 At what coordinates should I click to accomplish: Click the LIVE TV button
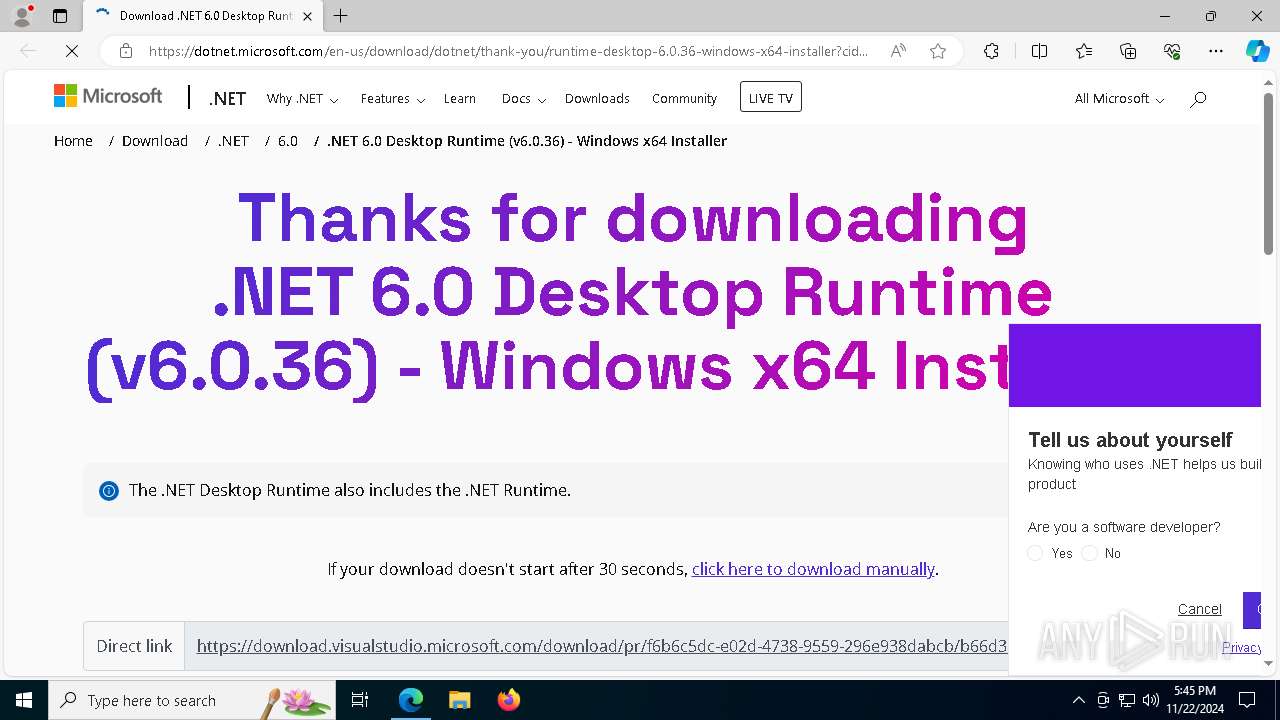(771, 97)
